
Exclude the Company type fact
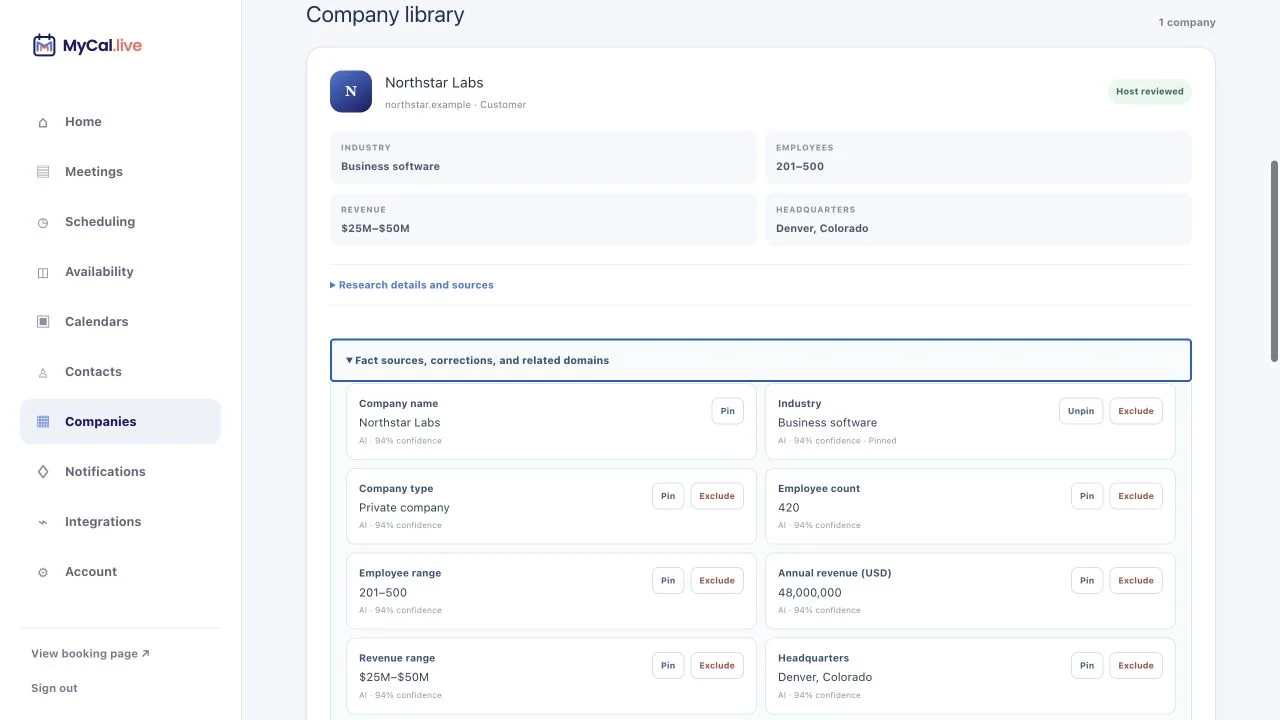pyautogui.click(x=717, y=496)
